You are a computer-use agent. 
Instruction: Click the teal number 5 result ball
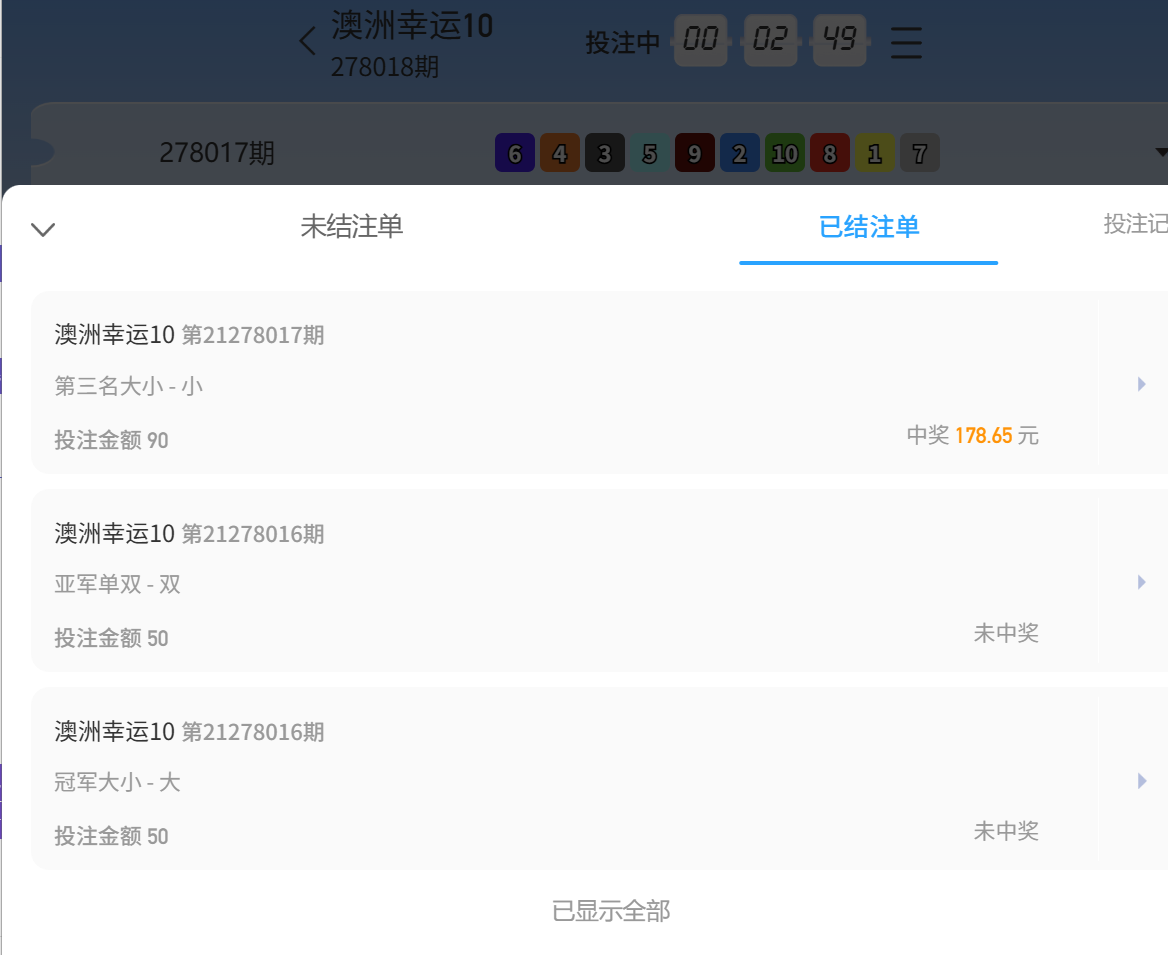click(x=649, y=152)
